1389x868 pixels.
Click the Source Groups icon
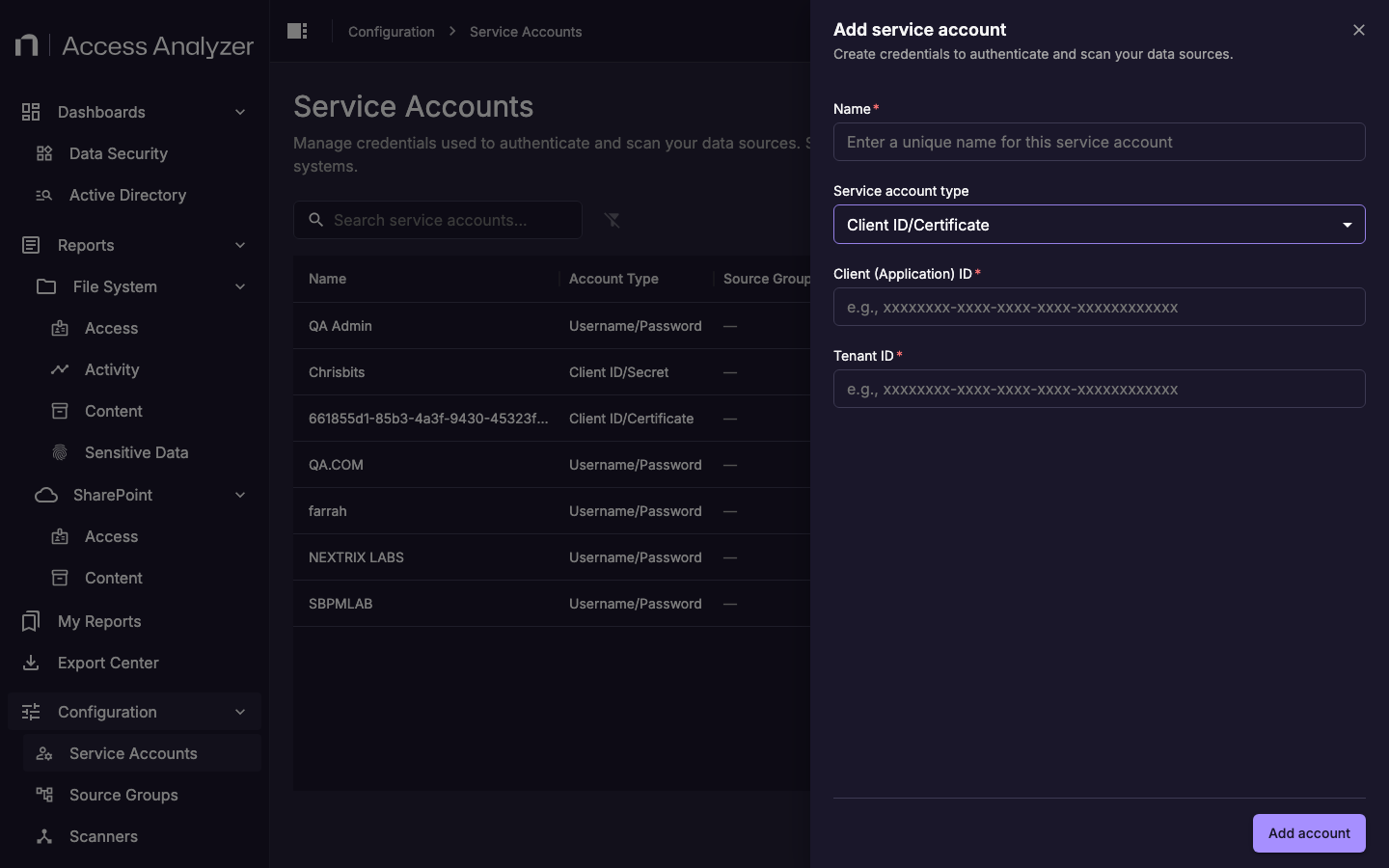click(x=43, y=795)
